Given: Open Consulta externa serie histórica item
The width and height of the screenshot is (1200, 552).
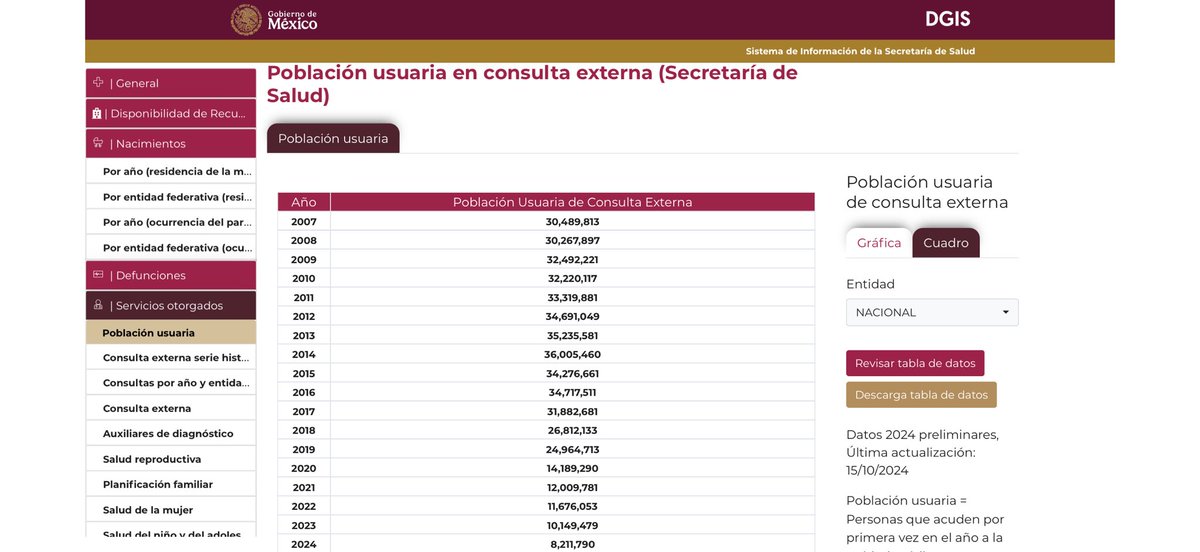Looking at the screenshot, I should 171,357.
